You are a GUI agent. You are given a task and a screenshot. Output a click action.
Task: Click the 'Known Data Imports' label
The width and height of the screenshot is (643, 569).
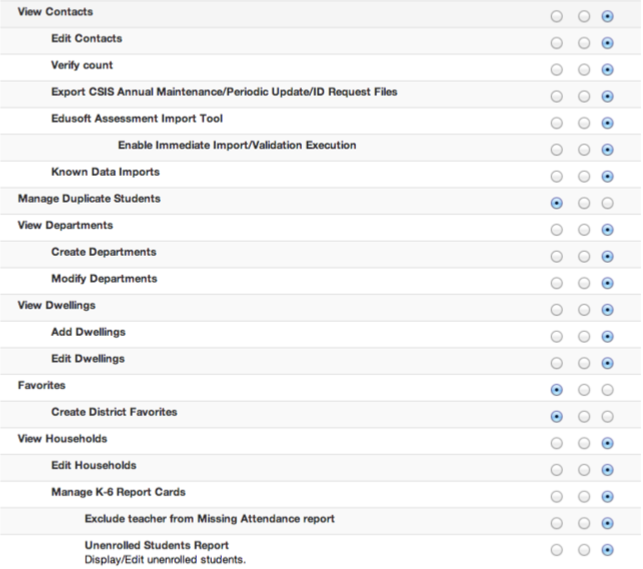click(x=105, y=172)
